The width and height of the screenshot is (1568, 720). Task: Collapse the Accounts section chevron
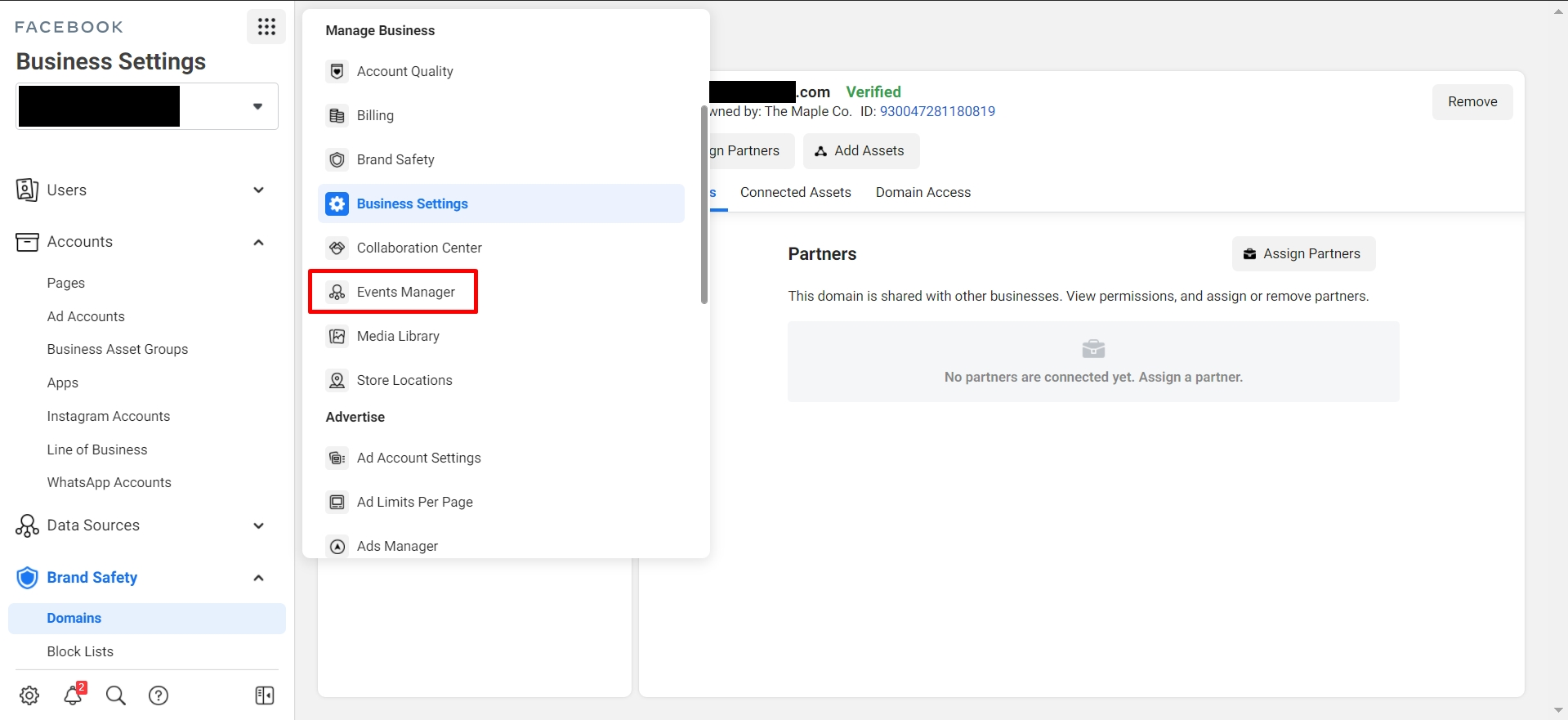[259, 242]
